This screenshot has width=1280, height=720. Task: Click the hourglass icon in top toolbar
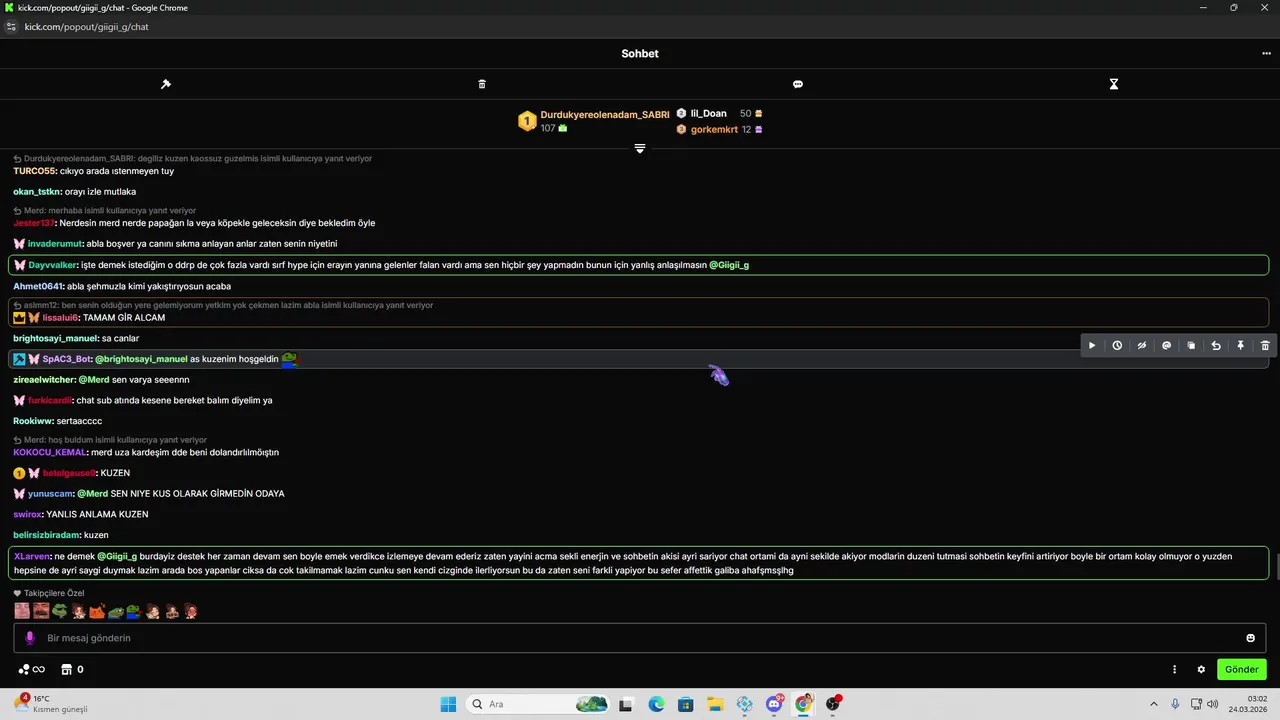click(1114, 84)
